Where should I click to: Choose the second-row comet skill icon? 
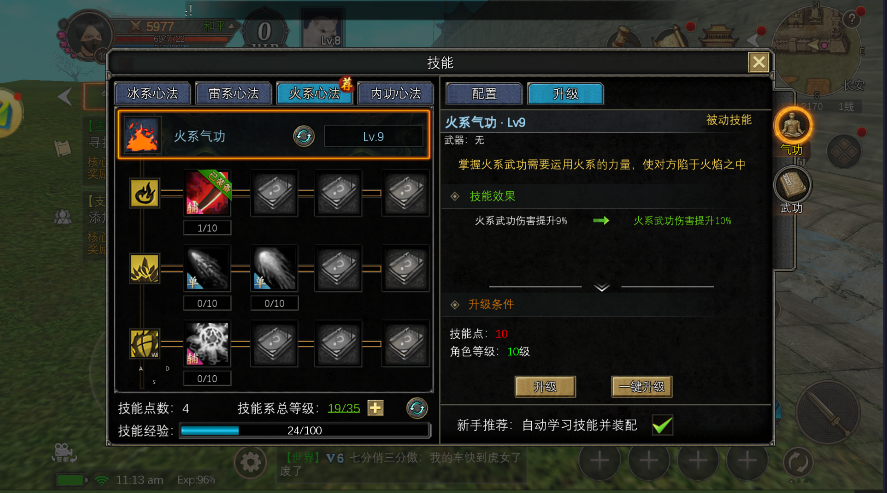pos(274,268)
